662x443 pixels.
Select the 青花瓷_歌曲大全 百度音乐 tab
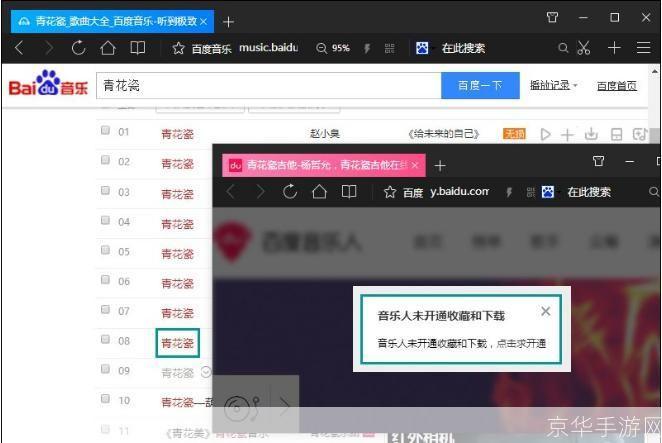(x=112, y=21)
